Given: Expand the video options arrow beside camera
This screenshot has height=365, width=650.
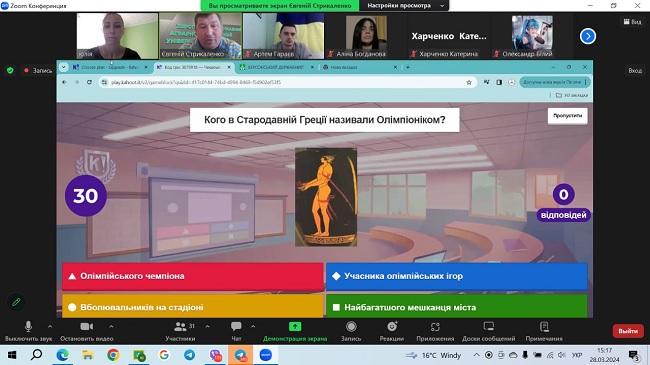Looking at the screenshot, I should pyautogui.click(x=111, y=327).
